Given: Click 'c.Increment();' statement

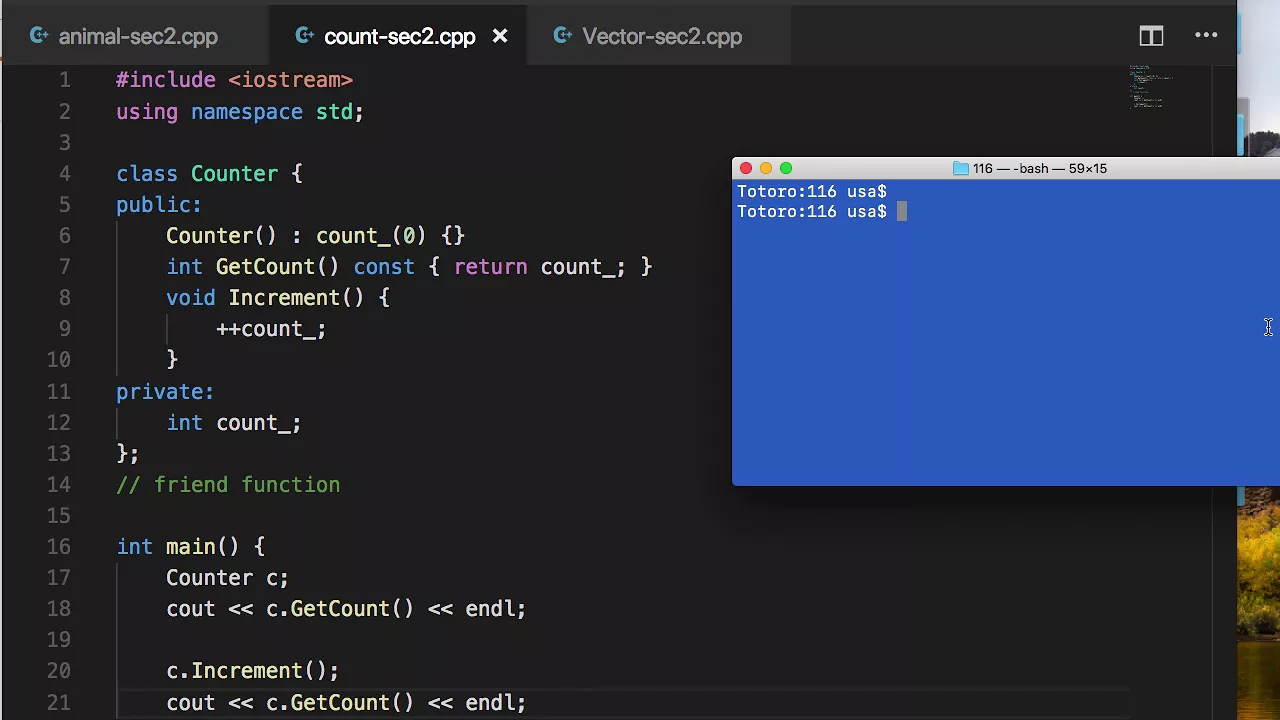Looking at the screenshot, I should [253, 671].
